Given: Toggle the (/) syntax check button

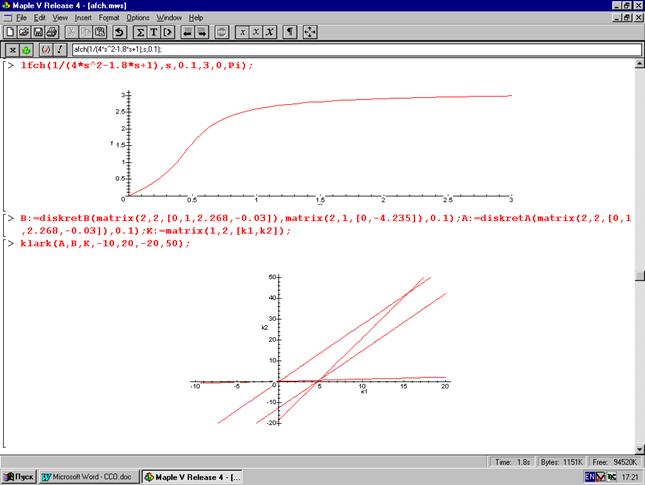Looking at the screenshot, I should (x=46, y=50).
